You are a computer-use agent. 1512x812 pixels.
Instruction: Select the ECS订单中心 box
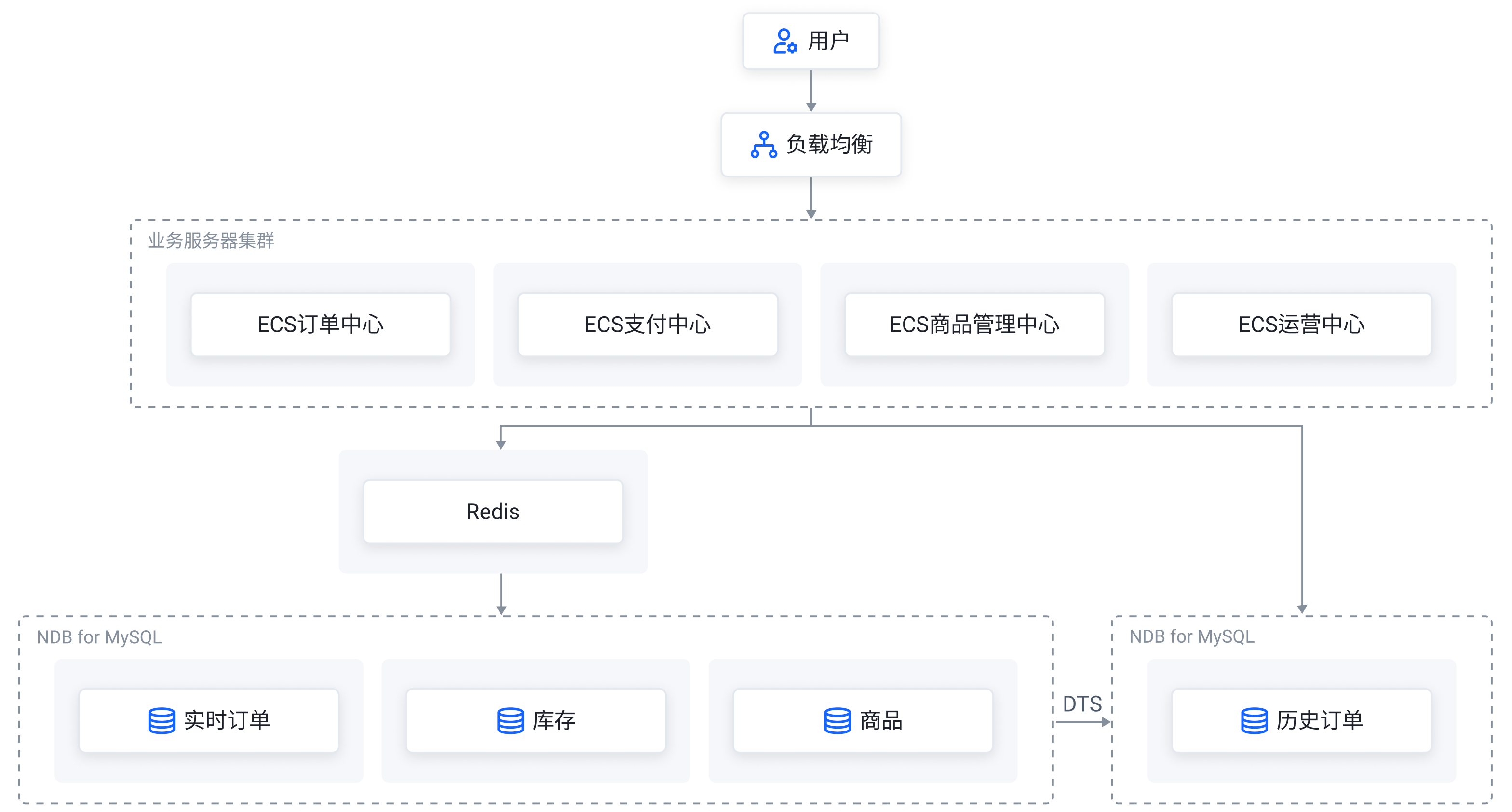[x=321, y=324]
